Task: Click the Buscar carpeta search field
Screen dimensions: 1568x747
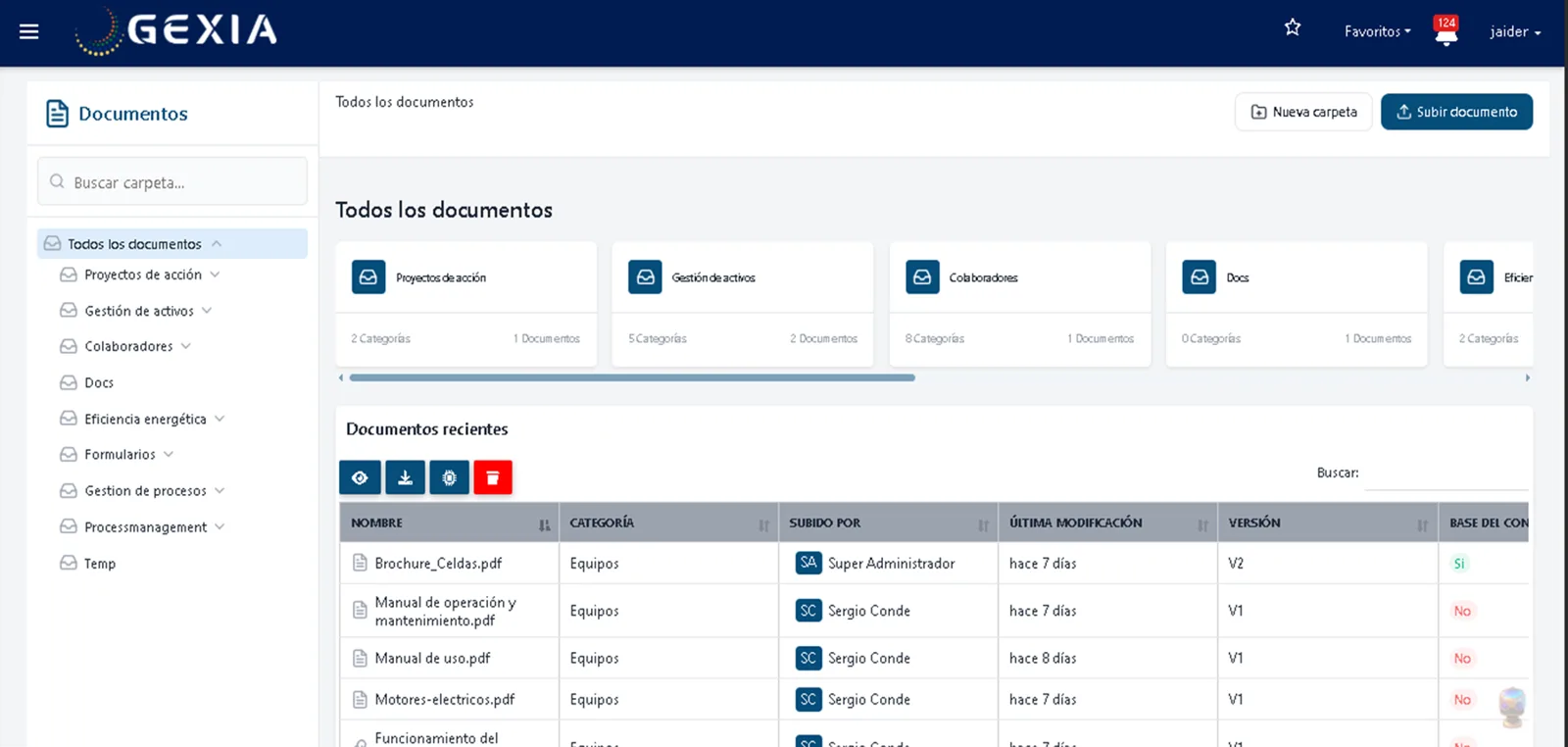Action: [x=172, y=182]
